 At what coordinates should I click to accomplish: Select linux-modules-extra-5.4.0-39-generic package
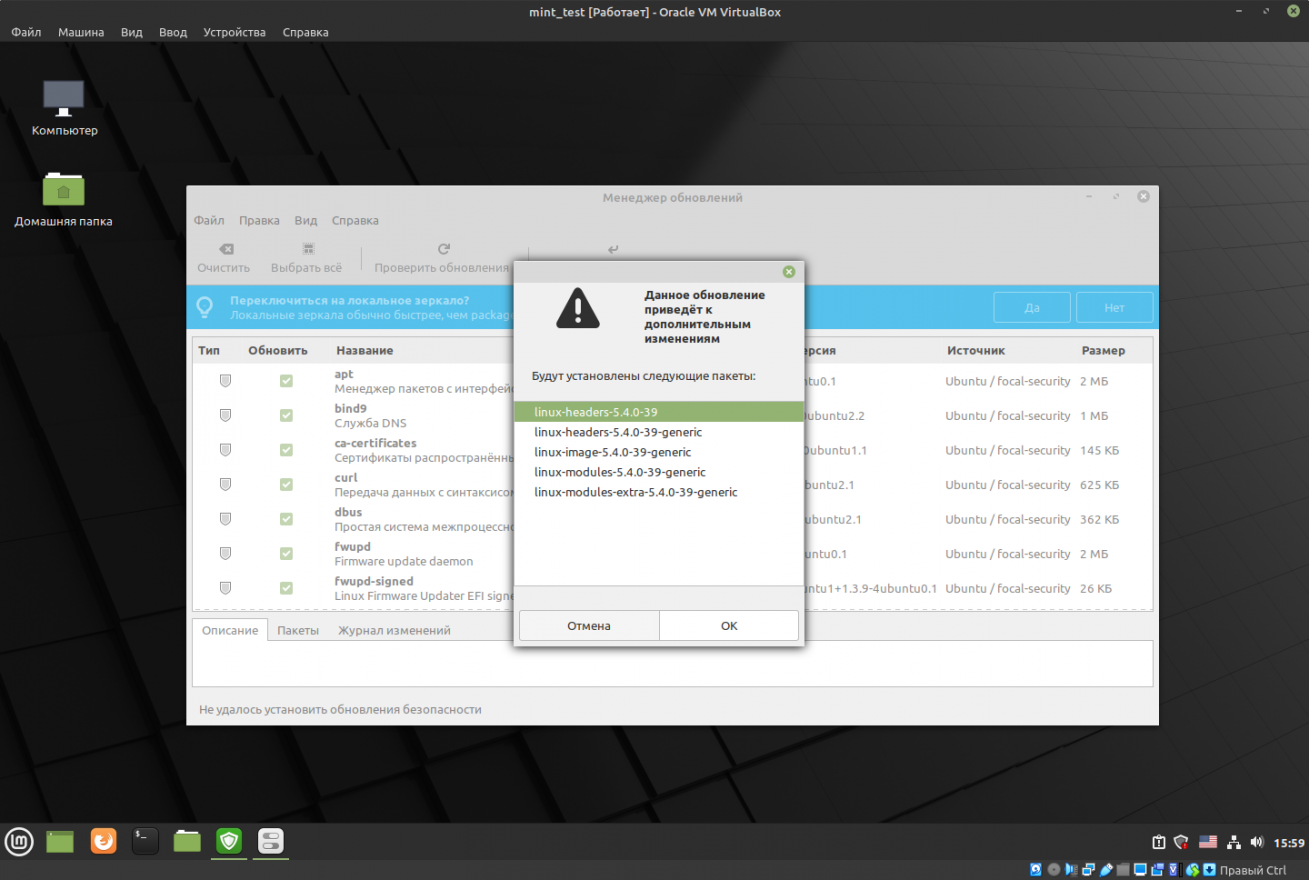pos(658,492)
